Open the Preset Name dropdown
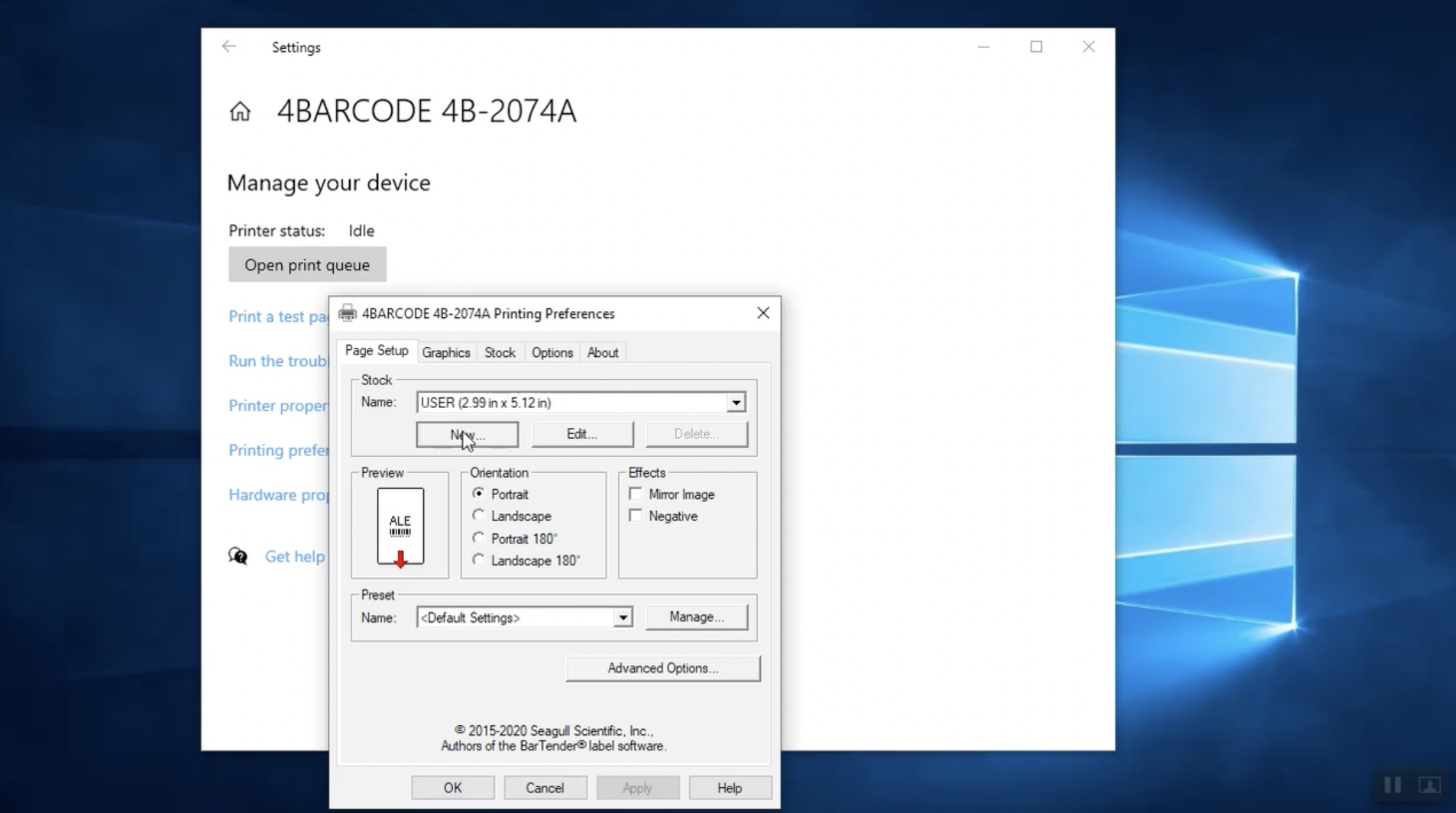The image size is (1456, 813). [x=623, y=617]
